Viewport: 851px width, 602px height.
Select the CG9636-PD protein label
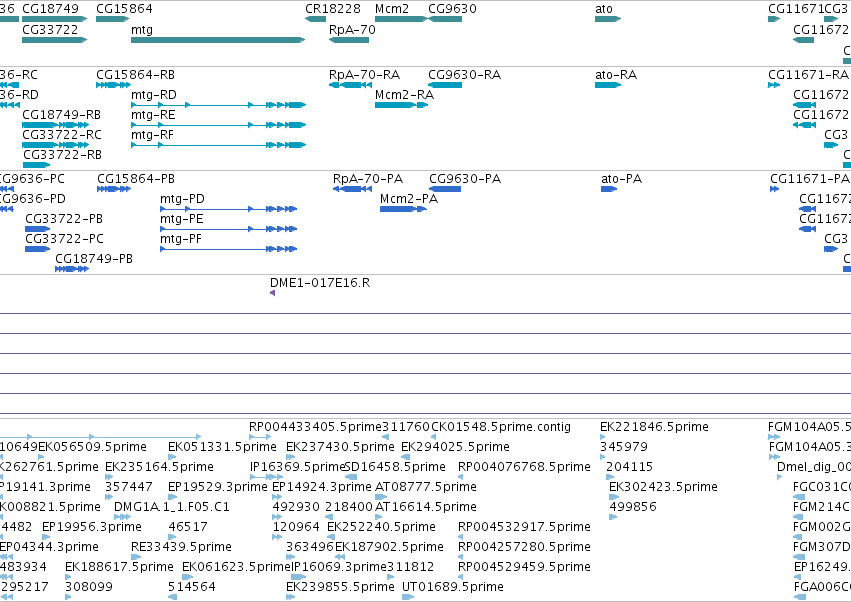pos(31,199)
